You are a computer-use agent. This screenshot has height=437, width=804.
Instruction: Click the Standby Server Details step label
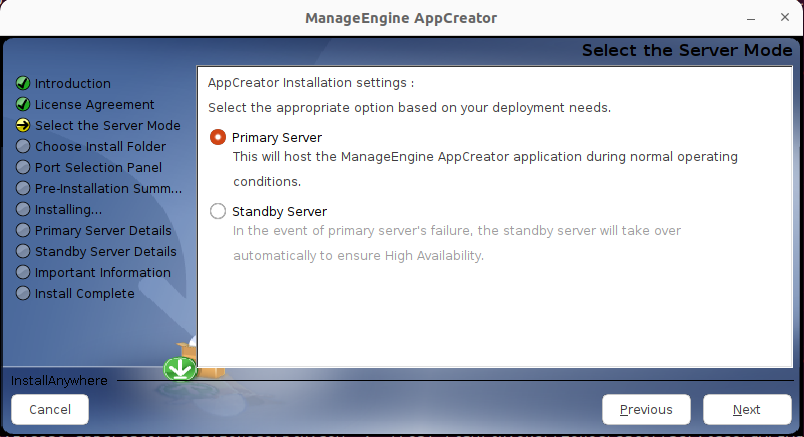pyautogui.click(x=105, y=251)
